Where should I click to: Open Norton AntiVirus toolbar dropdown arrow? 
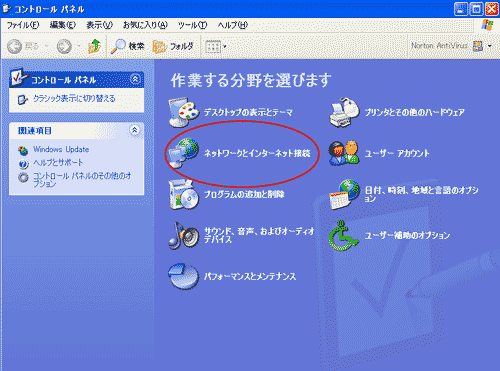click(489, 46)
